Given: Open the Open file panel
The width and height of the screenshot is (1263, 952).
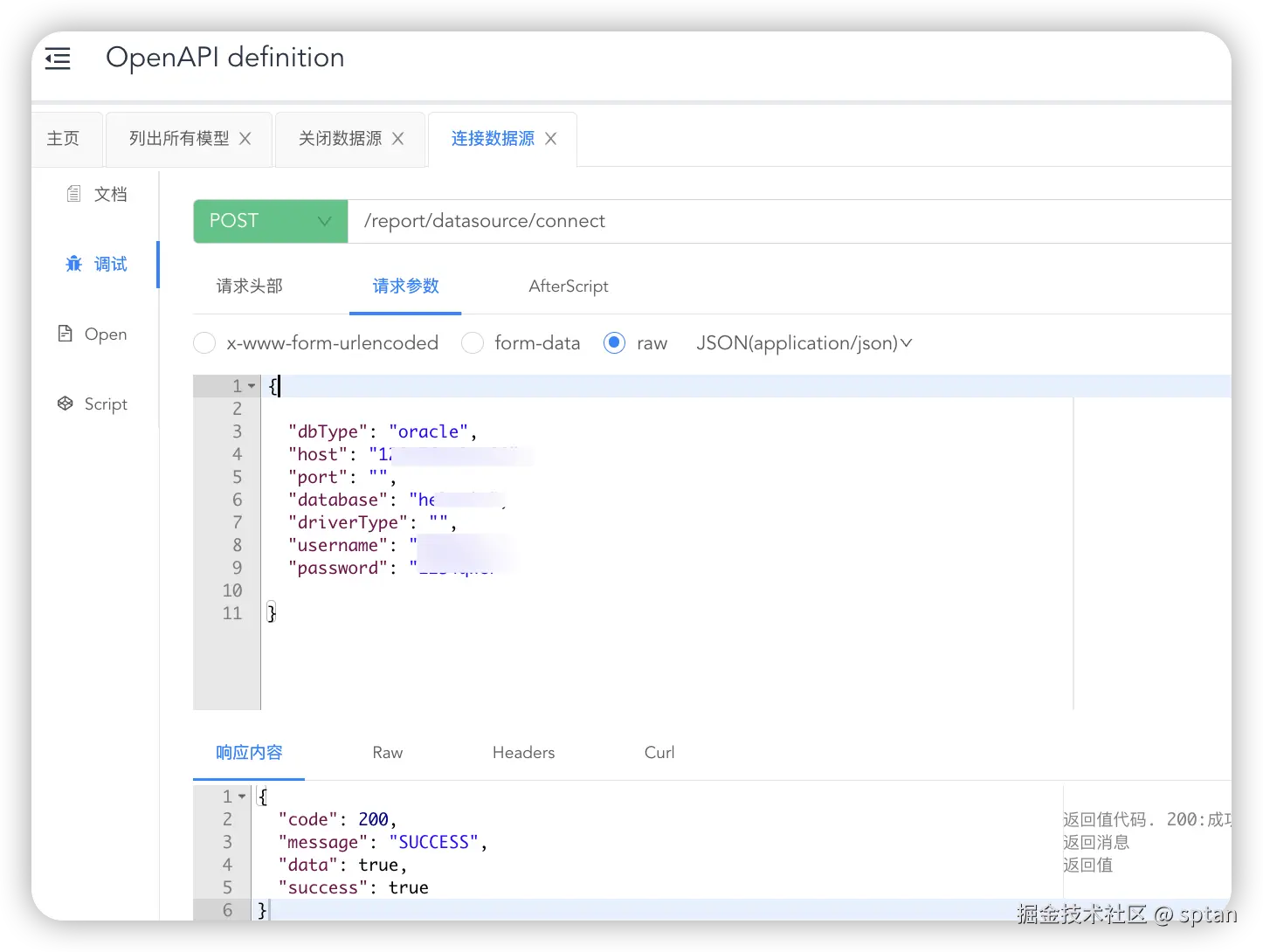Looking at the screenshot, I should click(x=93, y=334).
